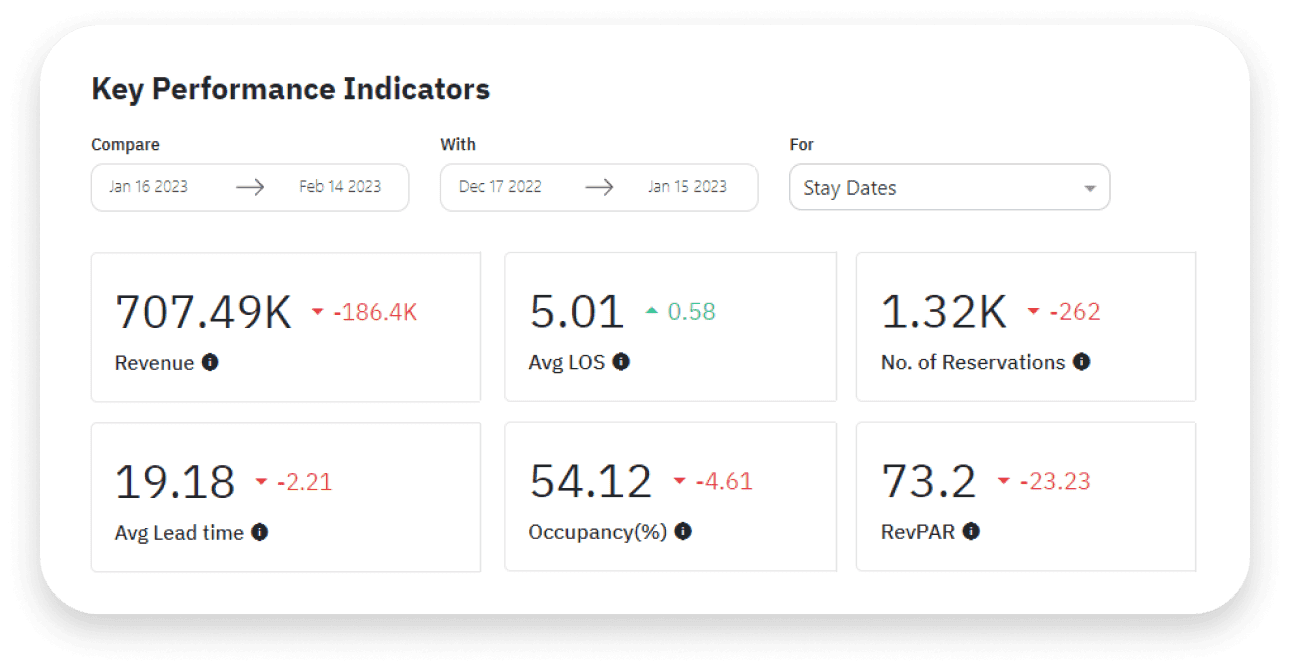Click the red -262 reservations change value
The width and height of the screenshot is (1290, 669).
click(1075, 313)
